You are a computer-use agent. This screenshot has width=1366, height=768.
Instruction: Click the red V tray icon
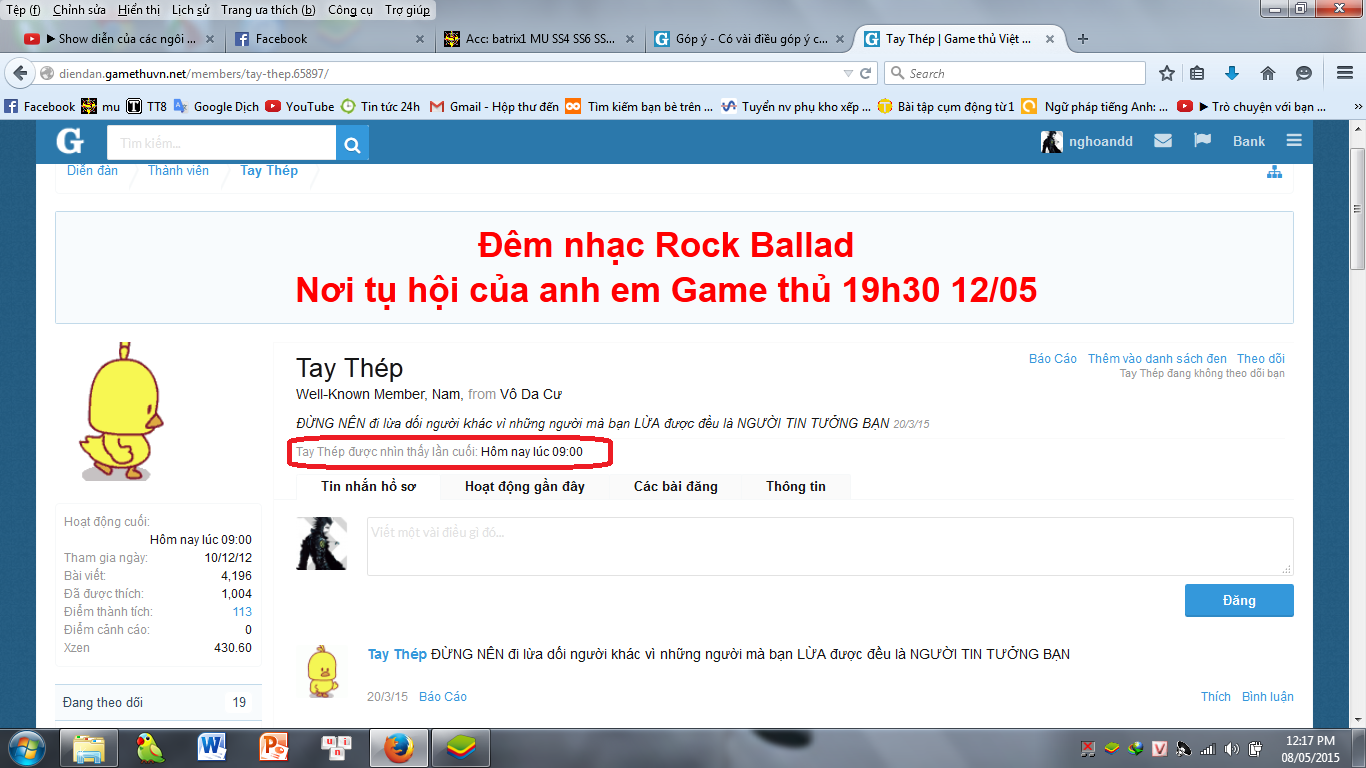pyautogui.click(x=1160, y=749)
